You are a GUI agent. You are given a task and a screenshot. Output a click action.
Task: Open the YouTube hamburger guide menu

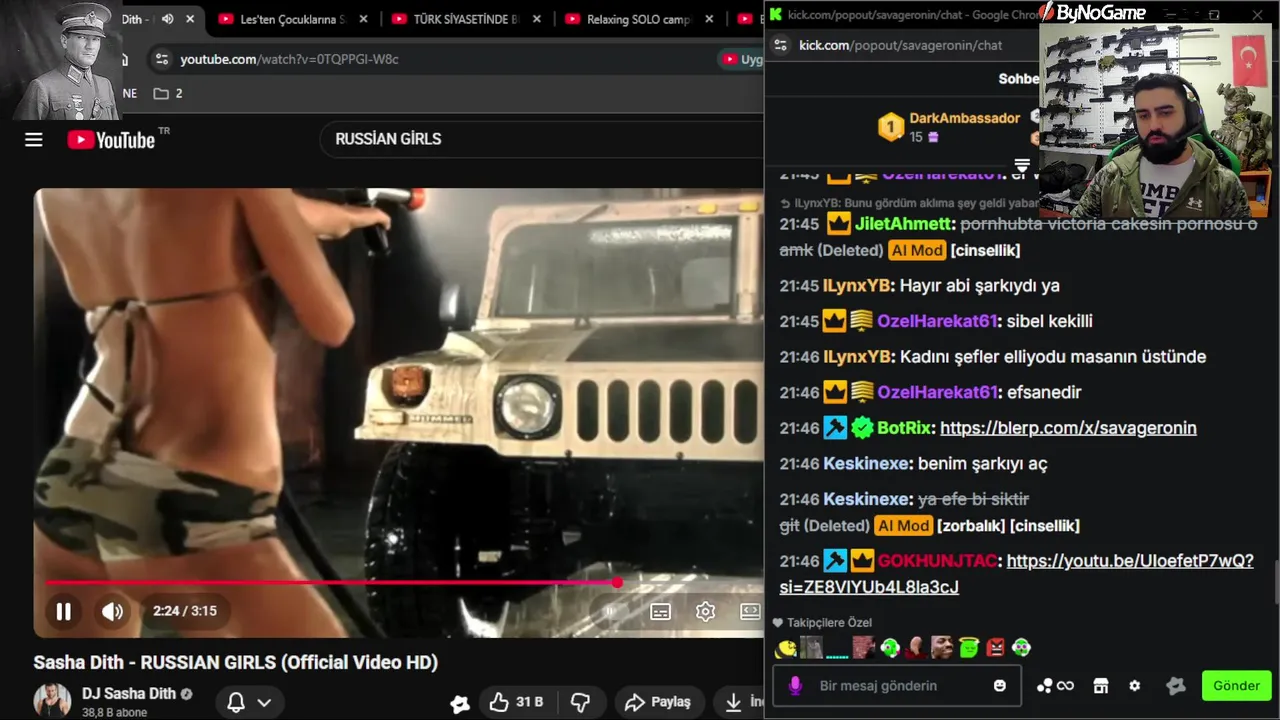34,140
